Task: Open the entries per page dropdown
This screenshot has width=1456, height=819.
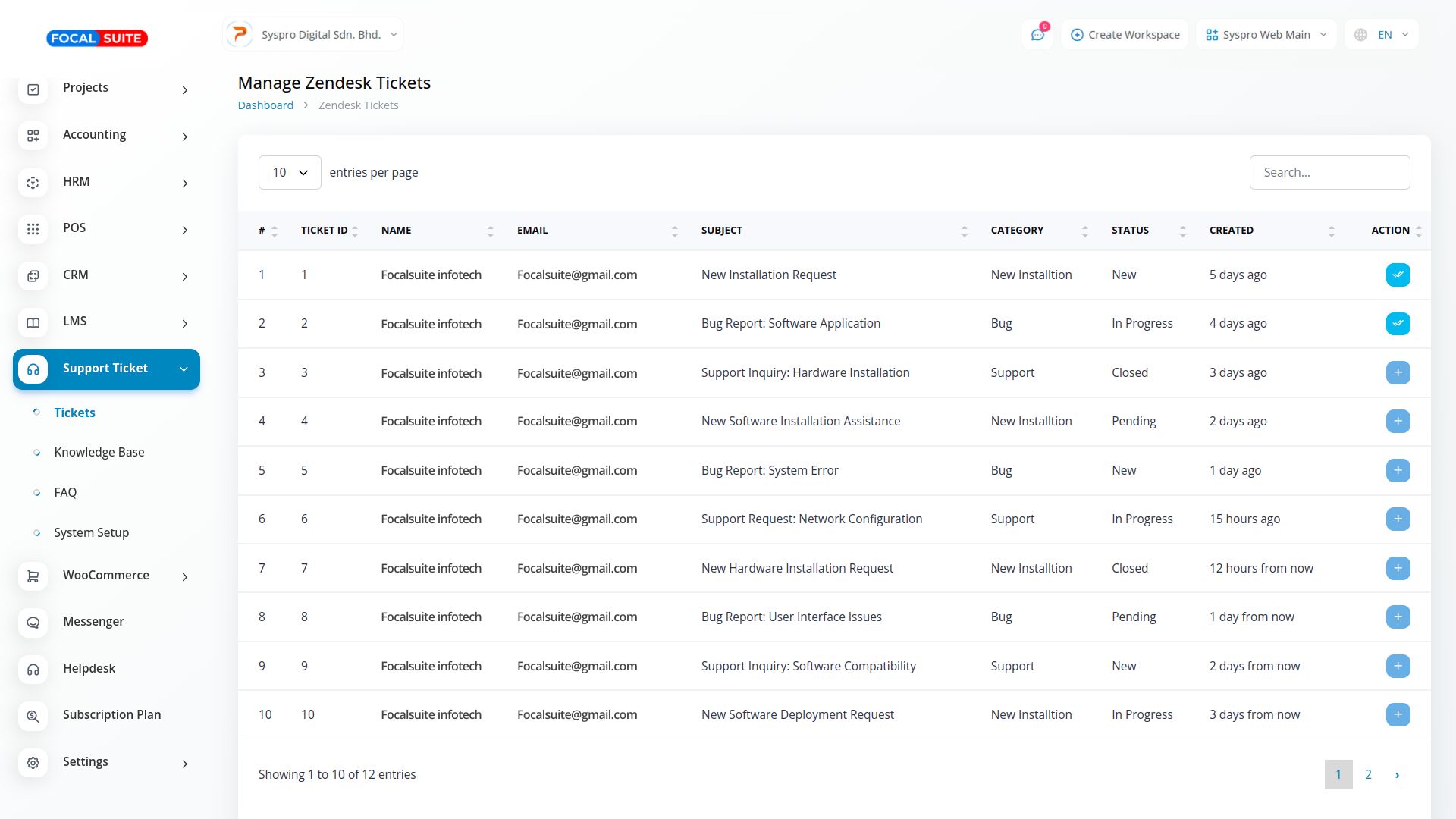Action: point(290,173)
